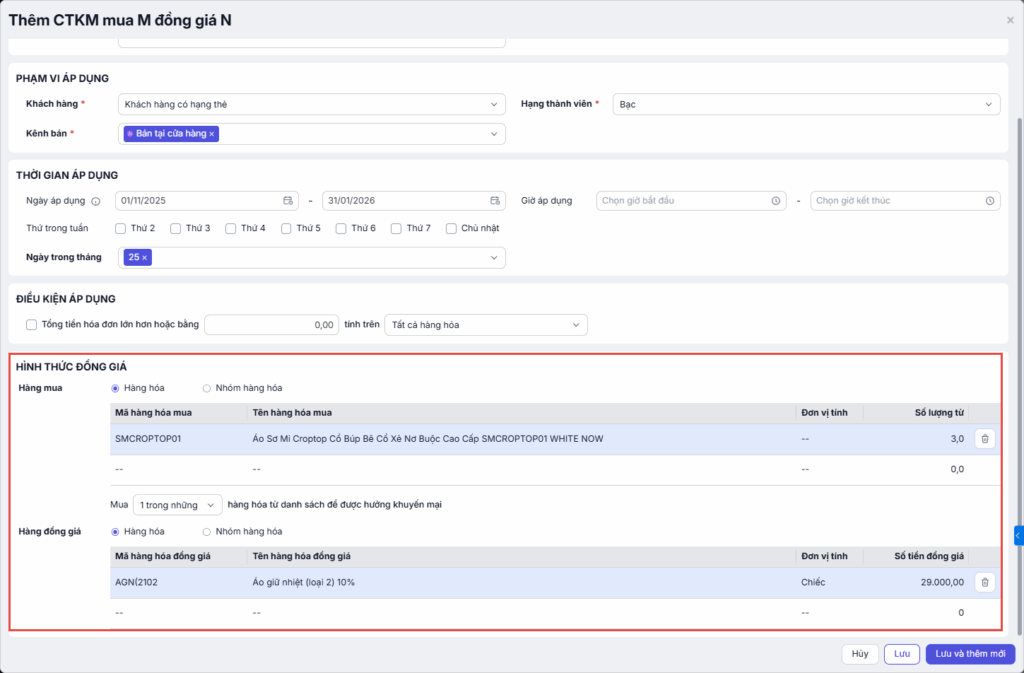
Task: Close the Thêm CTKM dialog
Action: (x=1009, y=20)
